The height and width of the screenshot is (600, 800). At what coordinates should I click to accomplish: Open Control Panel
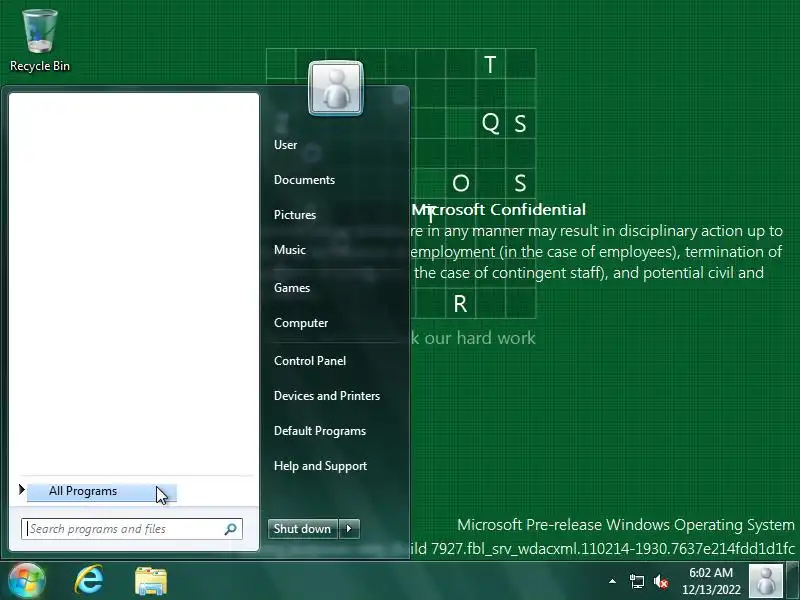(x=310, y=361)
